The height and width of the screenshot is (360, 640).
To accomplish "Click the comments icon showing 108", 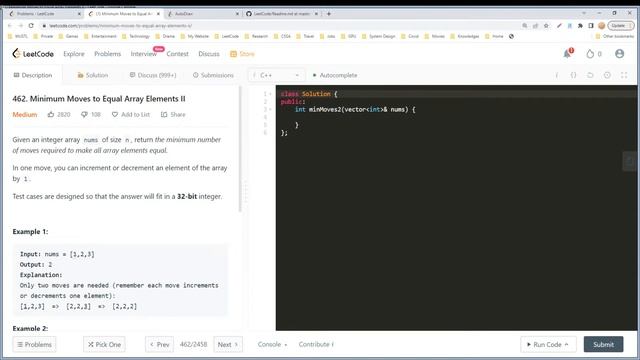I will point(84,115).
